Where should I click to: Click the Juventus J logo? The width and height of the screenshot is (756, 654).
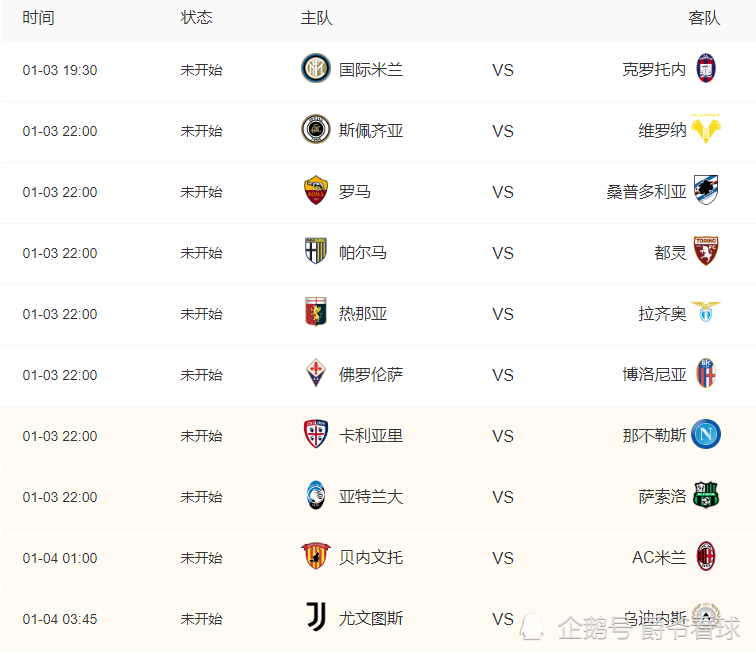(x=316, y=617)
